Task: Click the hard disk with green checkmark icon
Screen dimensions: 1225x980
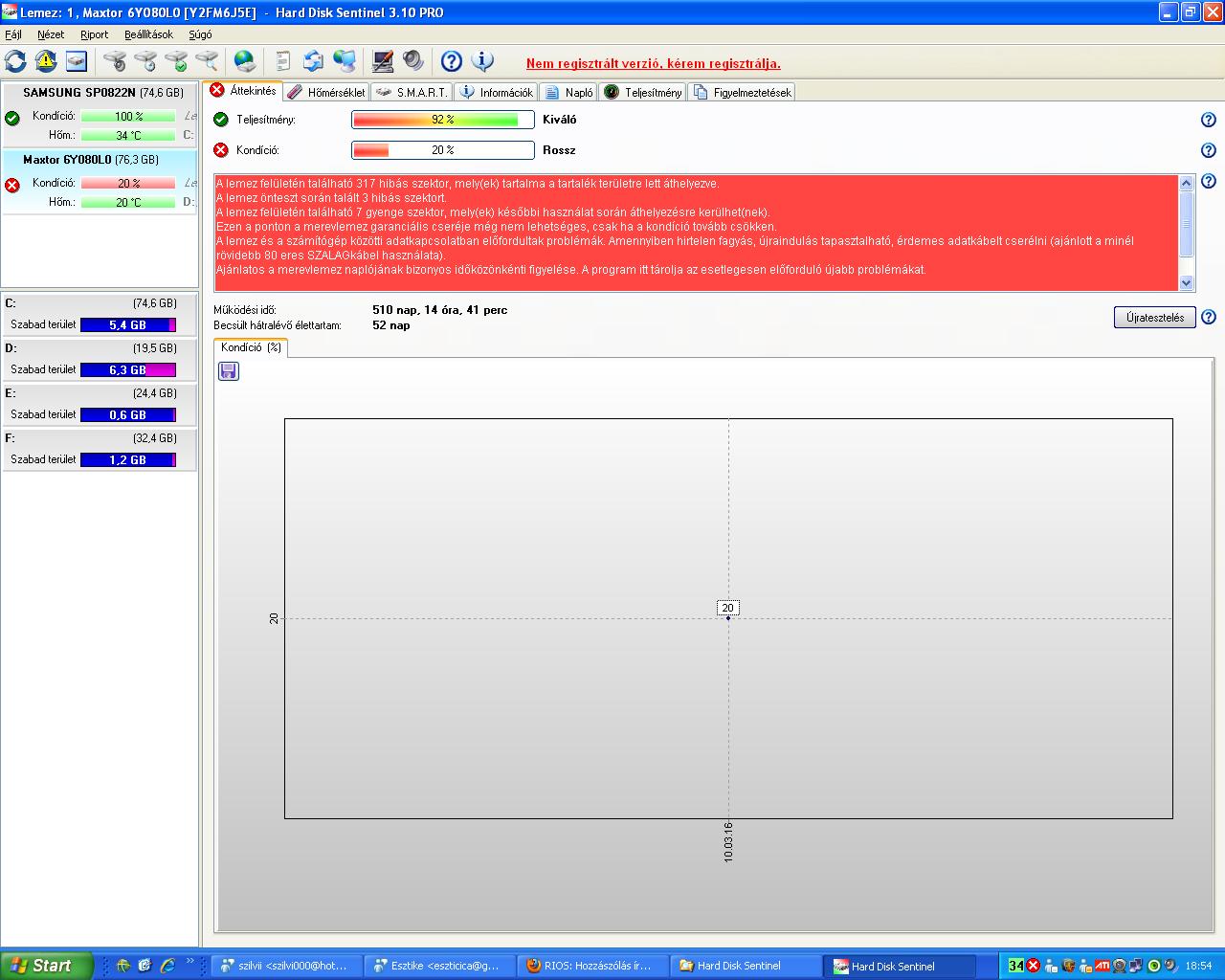Action: (176, 61)
